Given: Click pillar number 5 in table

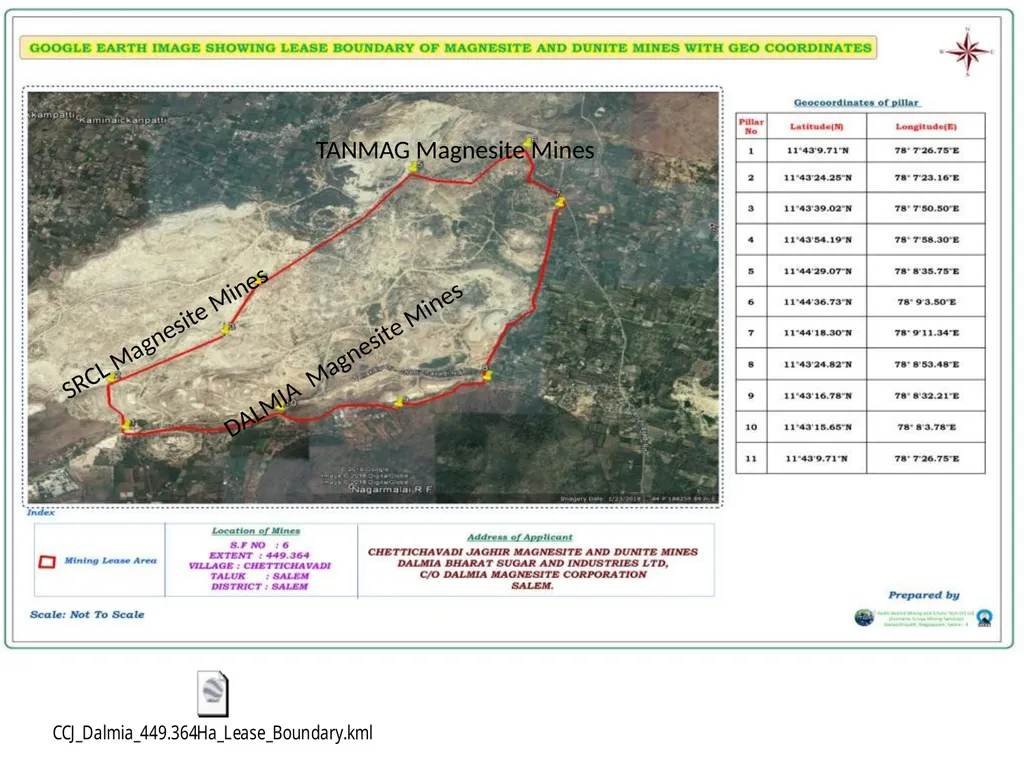Looking at the screenshot, I should click(x=751, y=271).
